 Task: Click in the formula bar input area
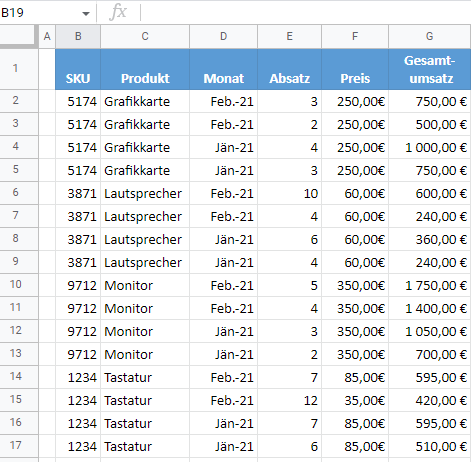[x=306, y=13]
